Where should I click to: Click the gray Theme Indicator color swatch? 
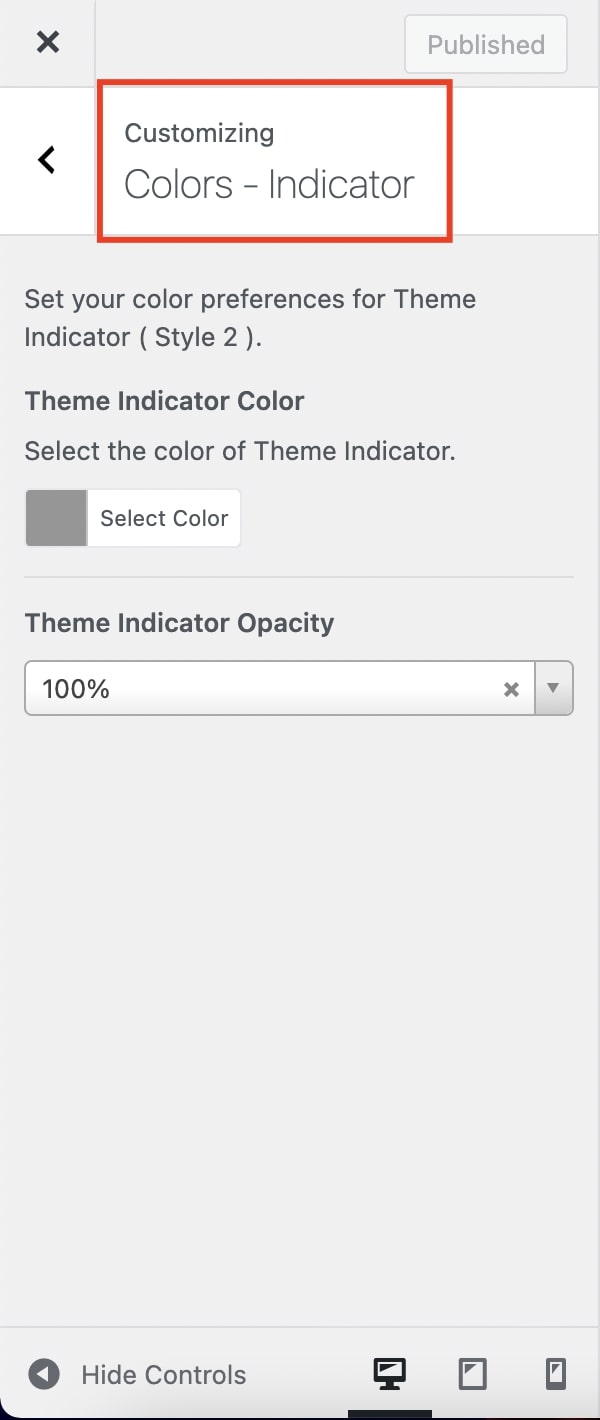(x=56, y=518)
